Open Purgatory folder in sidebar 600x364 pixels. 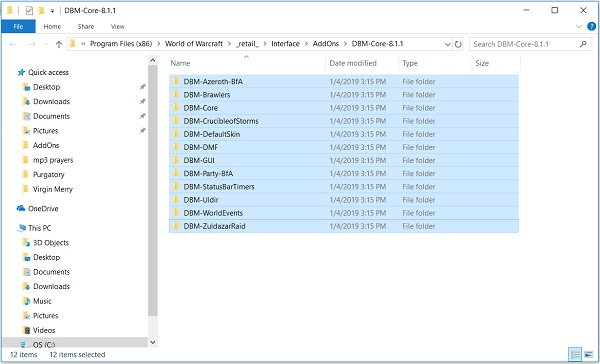point(48,175)
